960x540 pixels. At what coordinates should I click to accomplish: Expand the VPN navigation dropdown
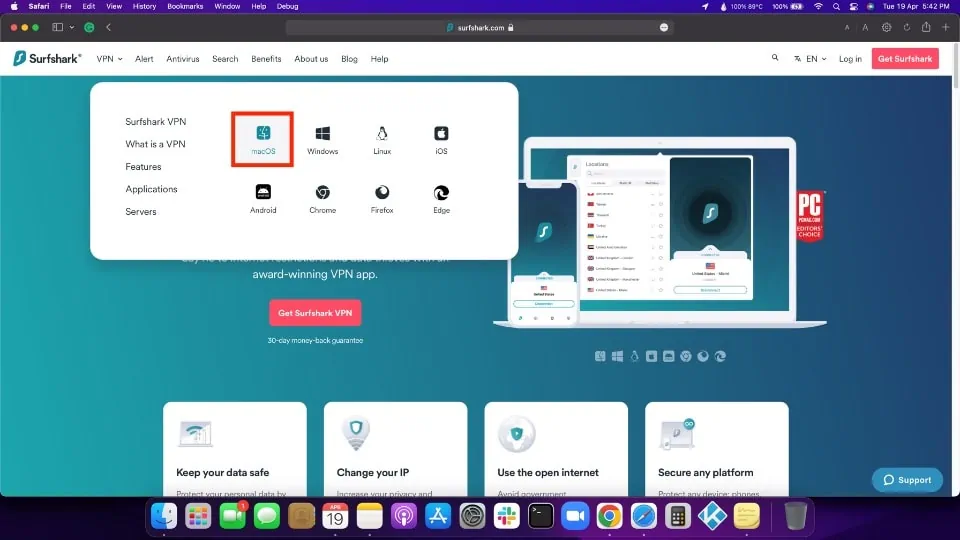click(110, 59)
